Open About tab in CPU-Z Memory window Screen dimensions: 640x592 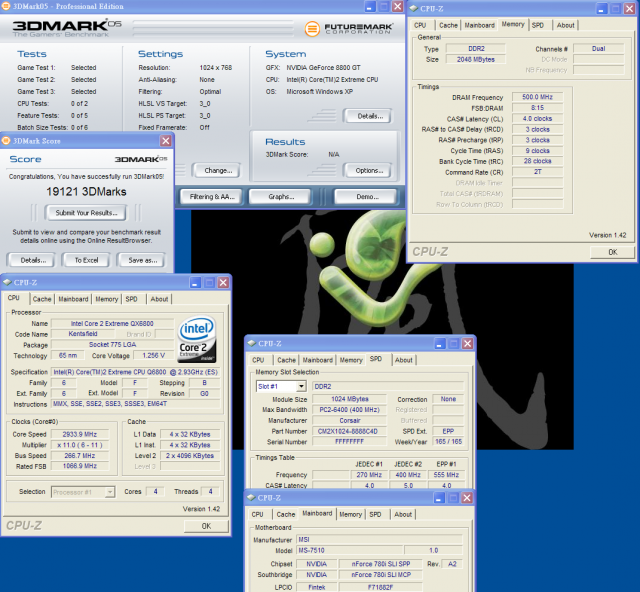click(x=565, y=25)
